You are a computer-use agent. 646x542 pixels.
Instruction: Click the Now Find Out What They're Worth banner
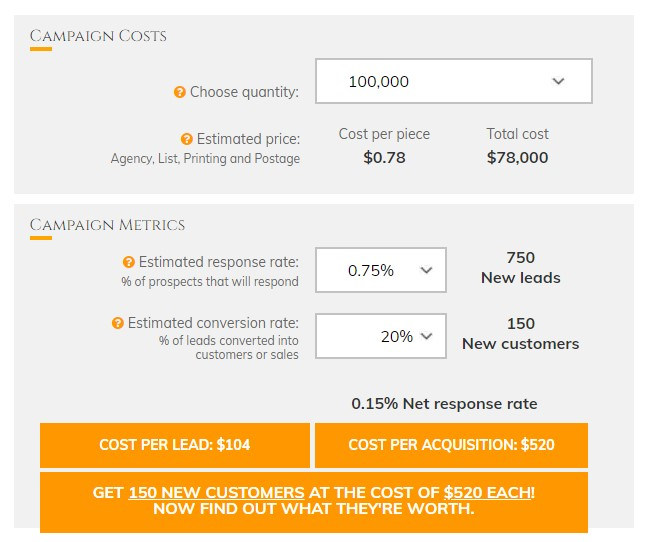pos(314,502)
